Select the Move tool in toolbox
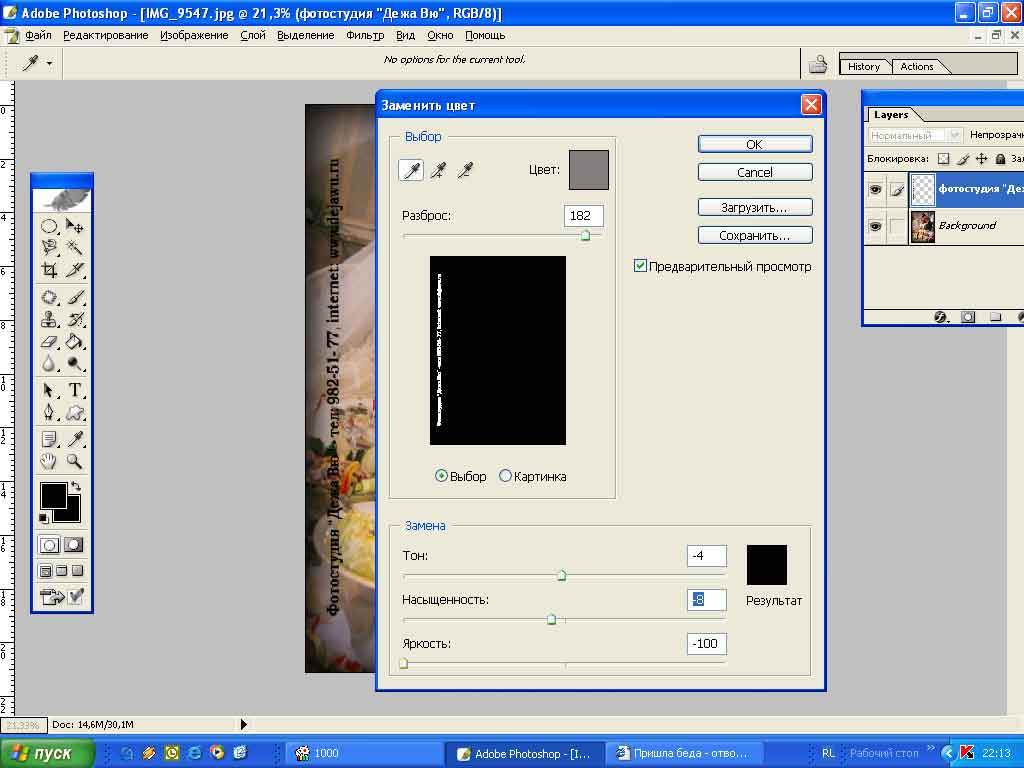 pos(74,227)
